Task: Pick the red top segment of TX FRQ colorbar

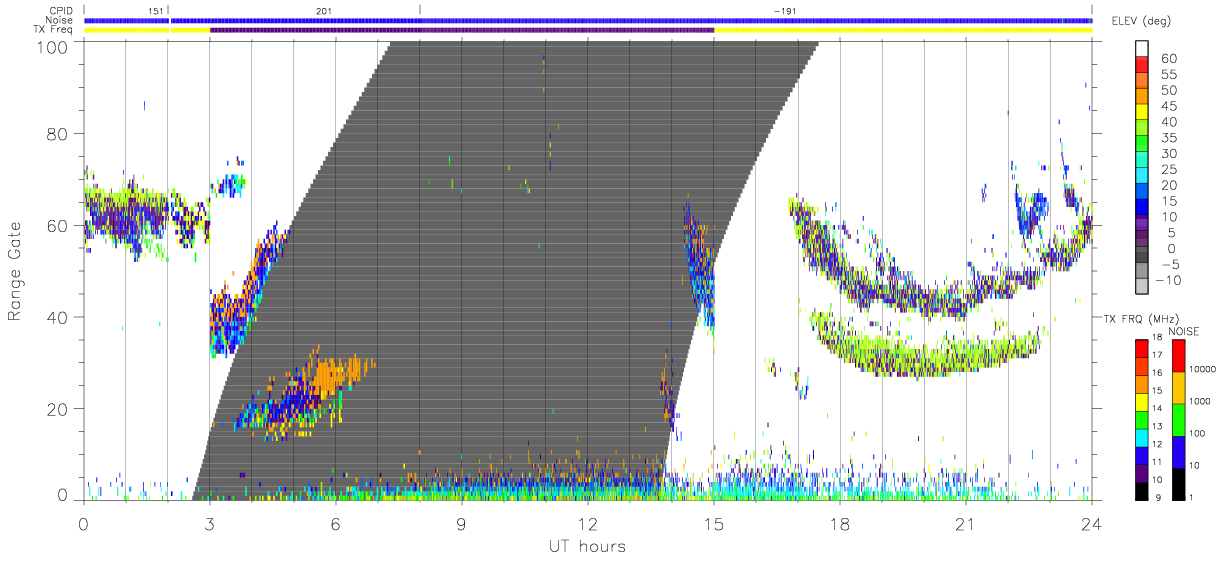Action: [x=1142, y=349]
